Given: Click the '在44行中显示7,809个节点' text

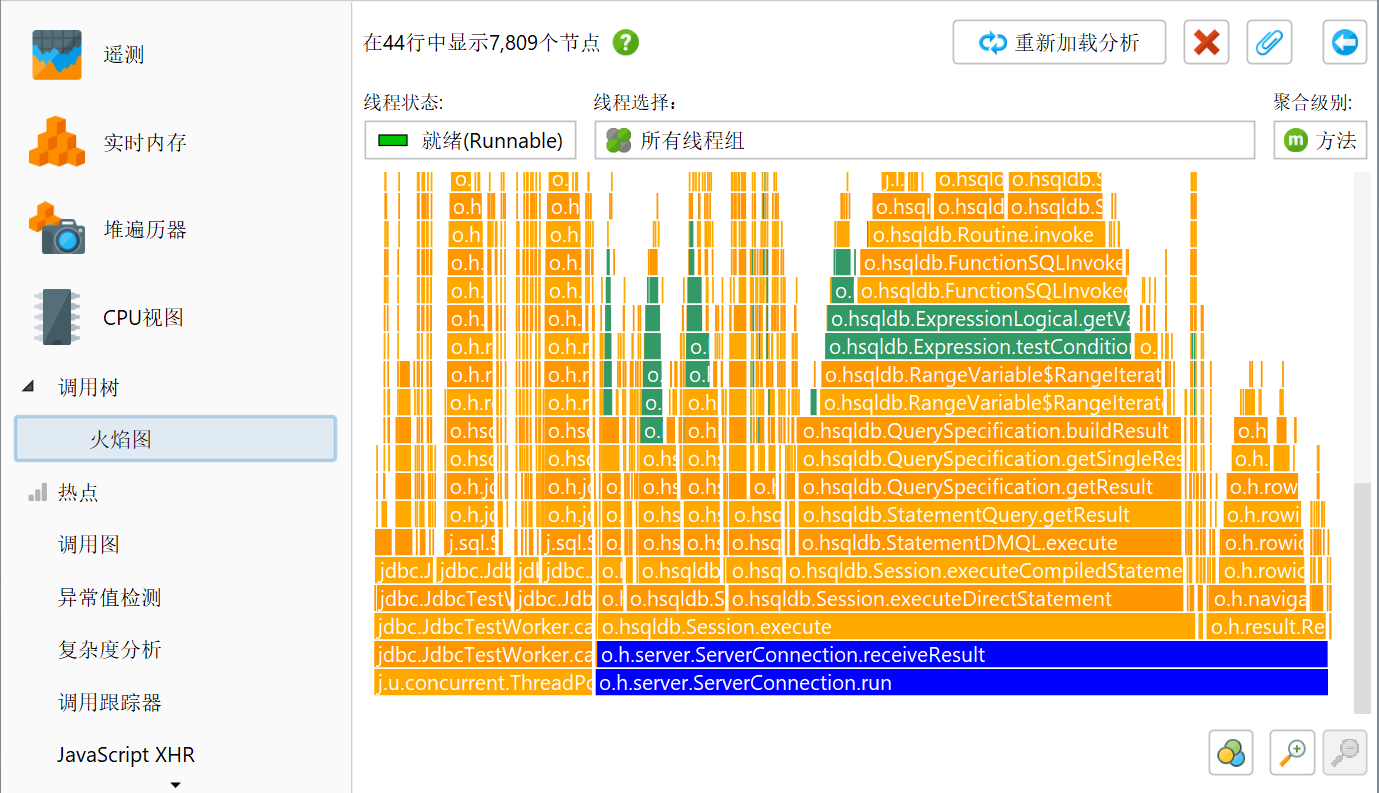Looking at the screenshot, I should tap(481, 43).
